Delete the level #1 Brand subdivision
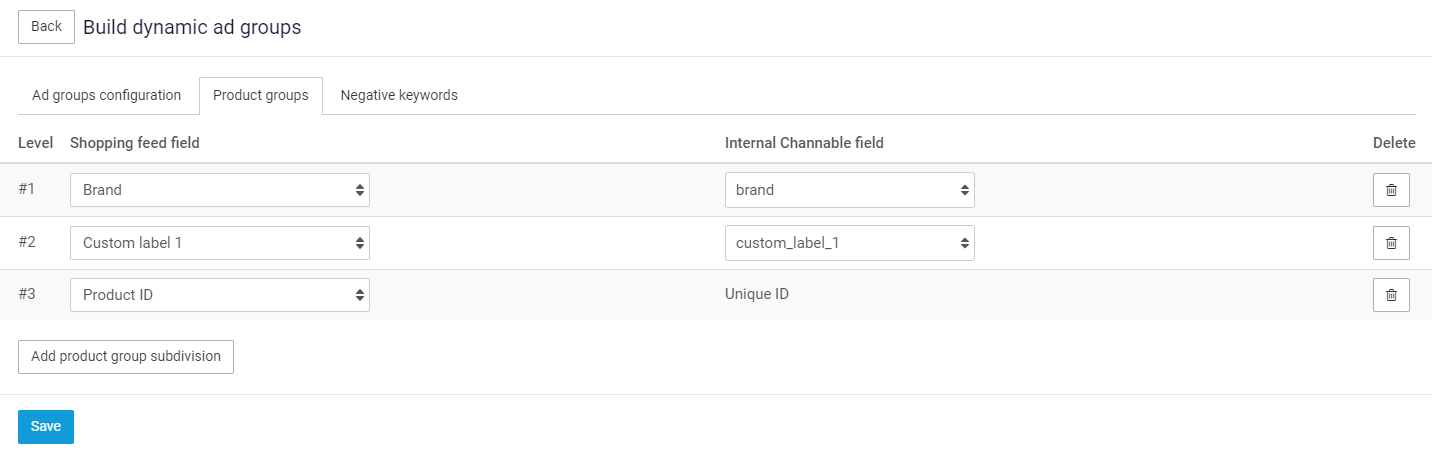 coord(1391,190)
